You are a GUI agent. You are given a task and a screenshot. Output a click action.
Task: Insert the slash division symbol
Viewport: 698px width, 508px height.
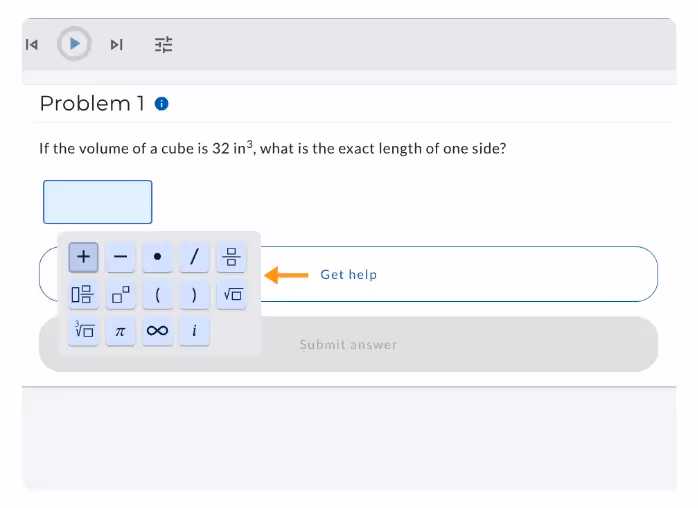(194, 257)
